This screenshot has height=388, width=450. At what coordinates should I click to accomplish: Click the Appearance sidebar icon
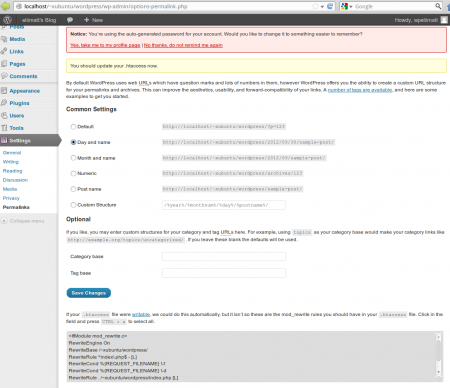pyautogui.click(x=4, y=91)
